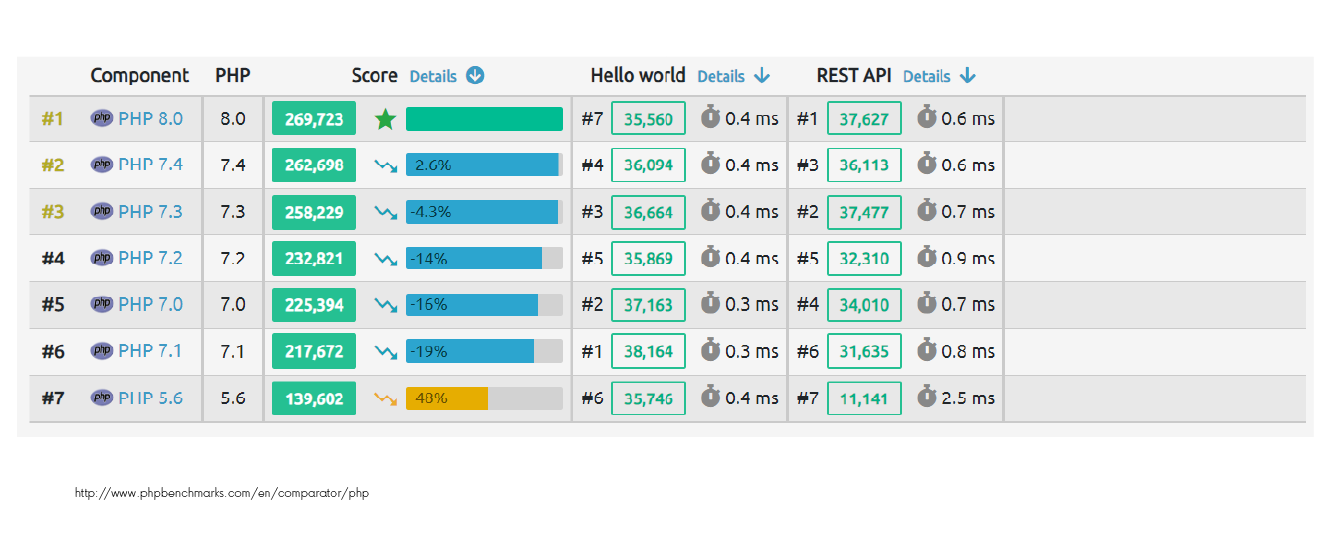
Task: Click the blue downtrend arrow in PHP 7.4 row
Action: (x=385, y=166)
